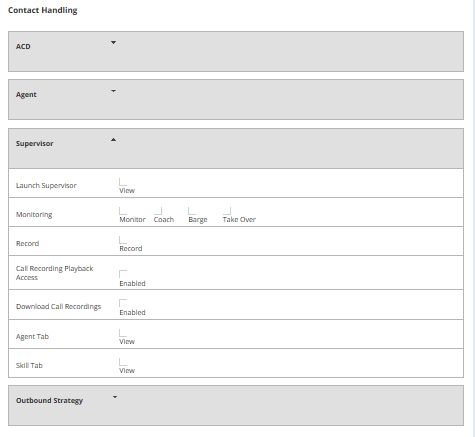This screenshot has width=475, height=437.
Task: Expand the ACD section arrow
Action: click(x=113, y=43)
